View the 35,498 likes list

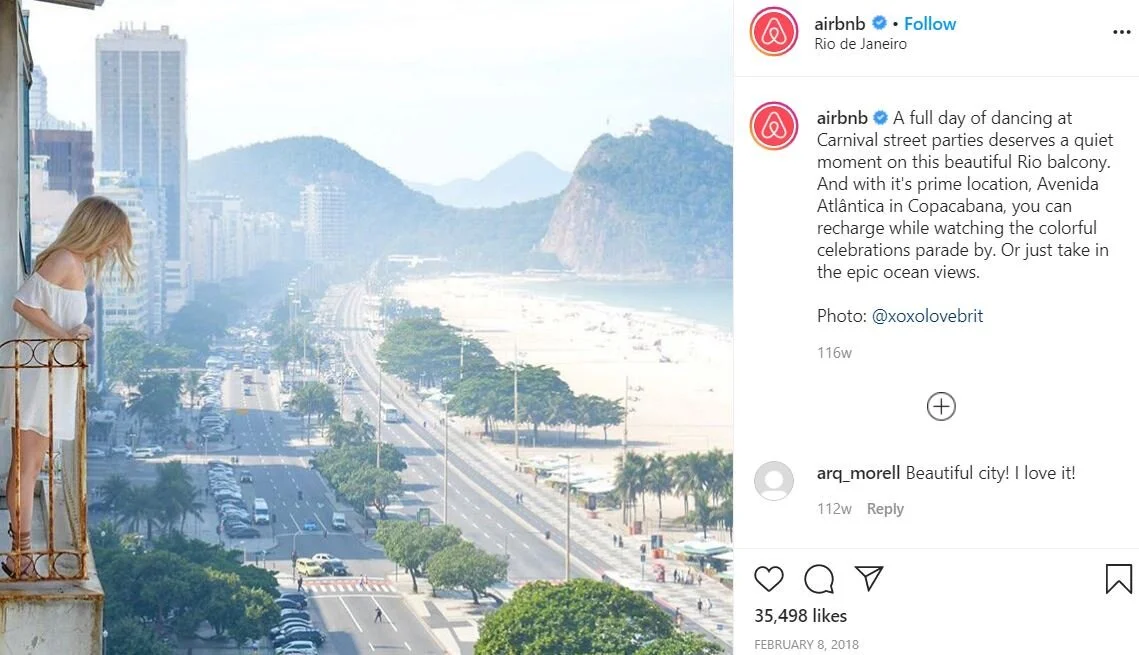[800, 616]
